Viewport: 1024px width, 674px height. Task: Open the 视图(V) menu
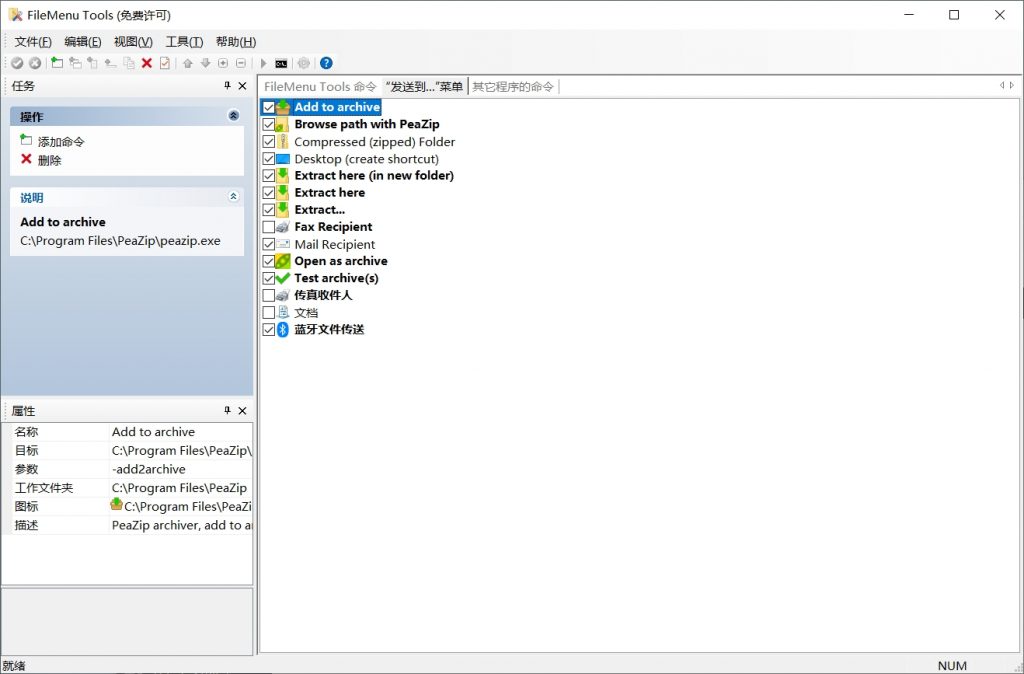click(133, 42)
